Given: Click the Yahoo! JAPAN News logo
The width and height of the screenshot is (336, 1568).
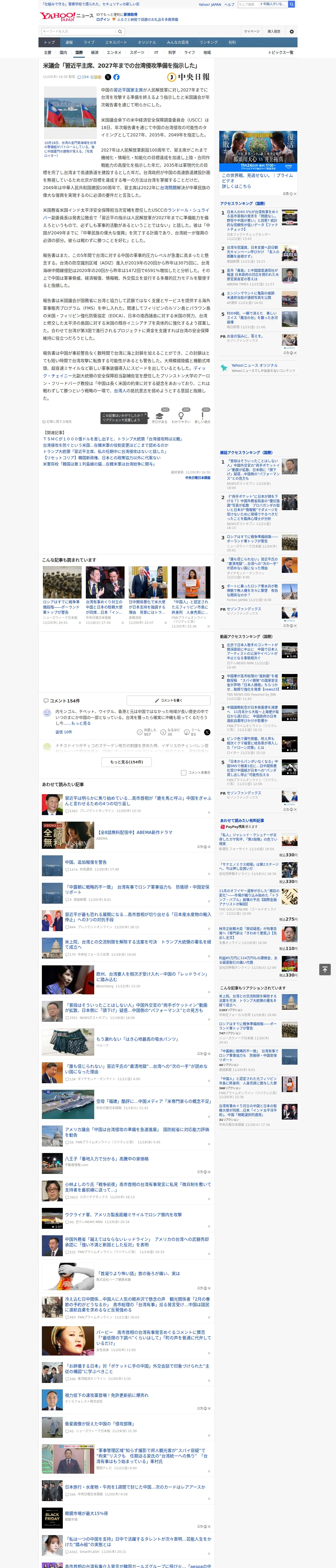Looking at the screenshot, I should tap(66, 16).
